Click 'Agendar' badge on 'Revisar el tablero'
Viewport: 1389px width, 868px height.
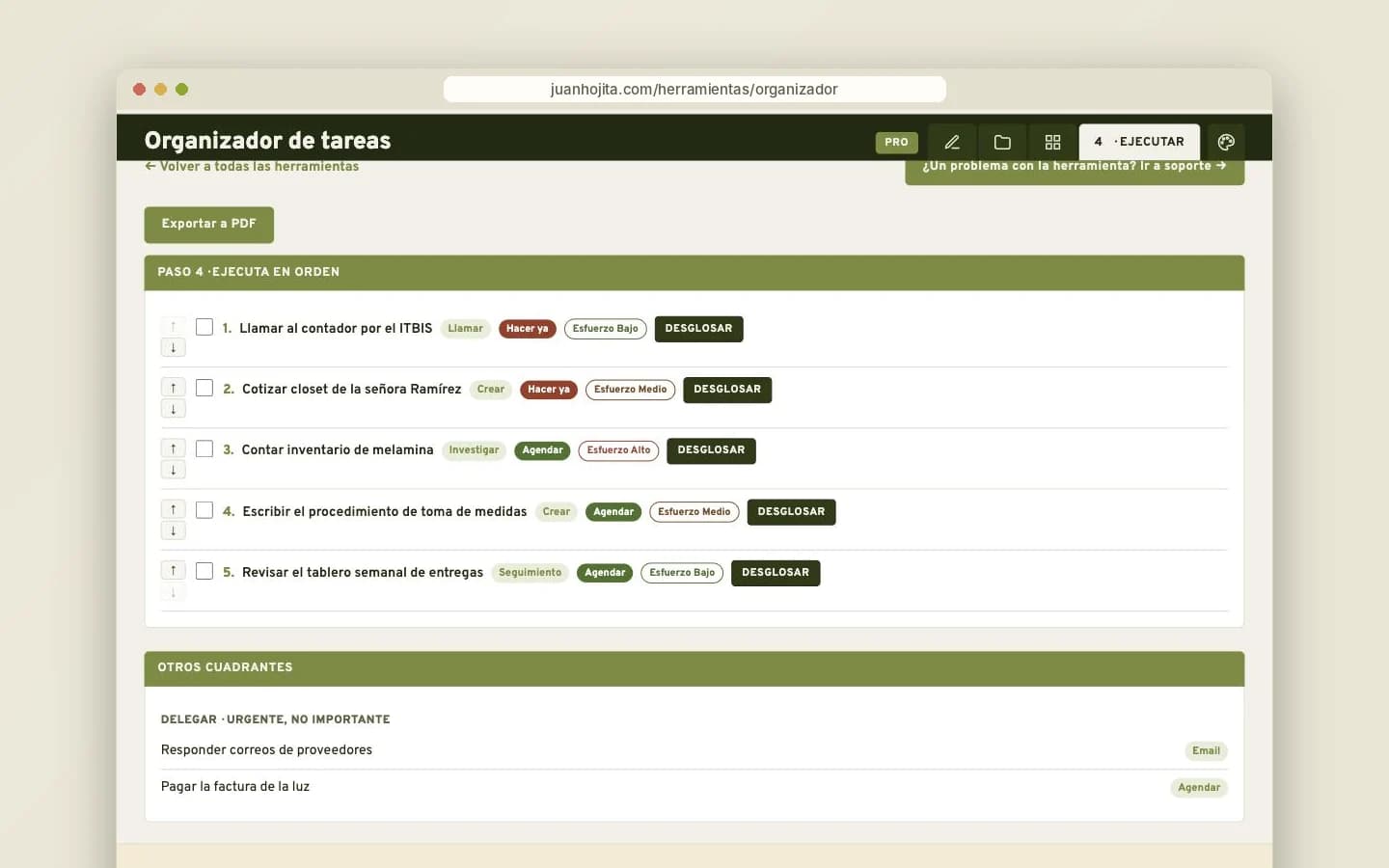(x=605, y=573)
